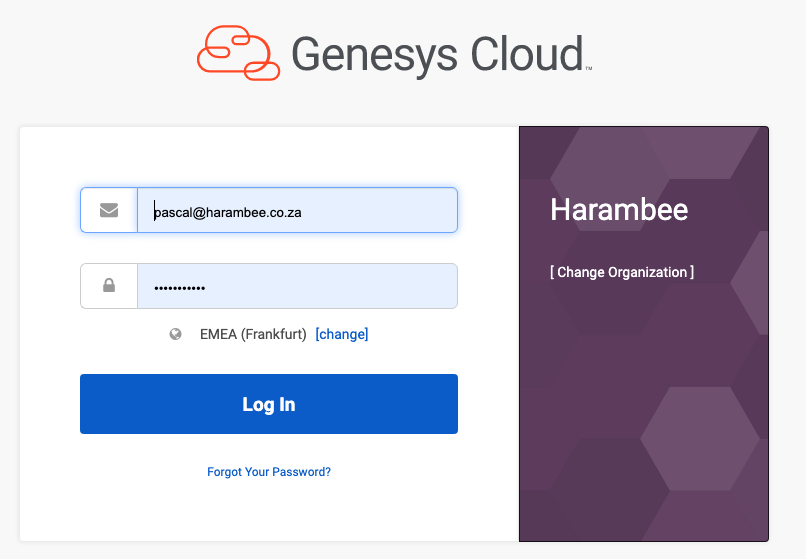Click the Genesys Cloud logo icon
The height and width of the screenshot is (559, 806).
[x=239, y=53]
